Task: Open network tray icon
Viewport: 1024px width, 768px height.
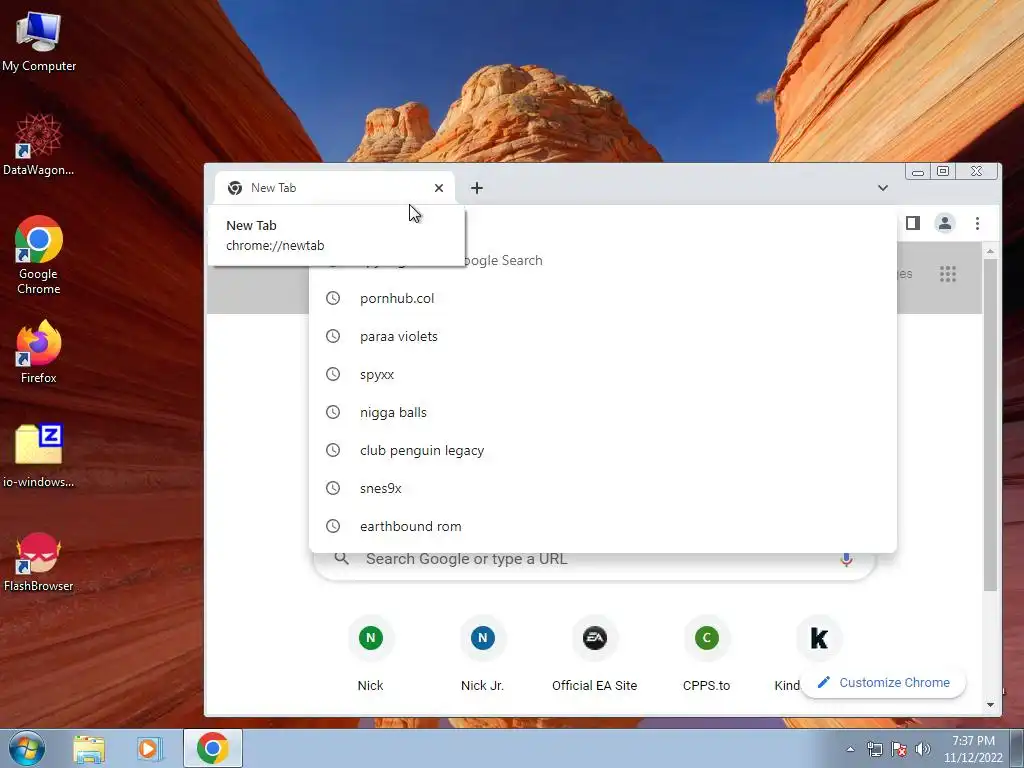Action: click(874, 749)
